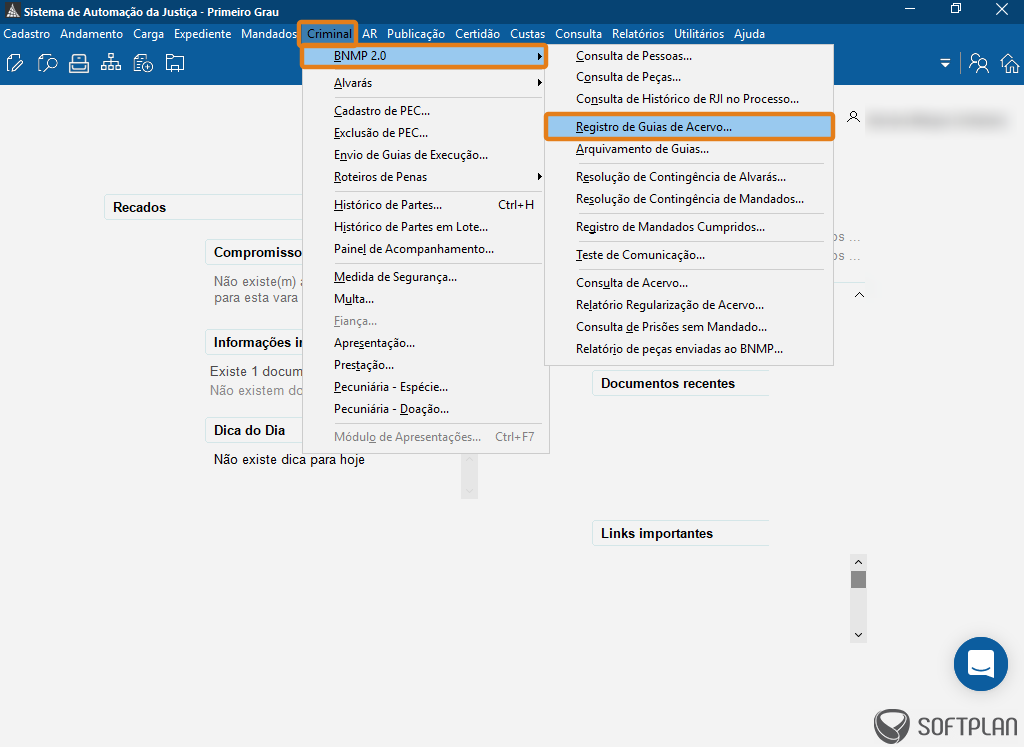Open the Relatórios menu
This screenshot has width=1024, height=747.
tap(638, 34)
